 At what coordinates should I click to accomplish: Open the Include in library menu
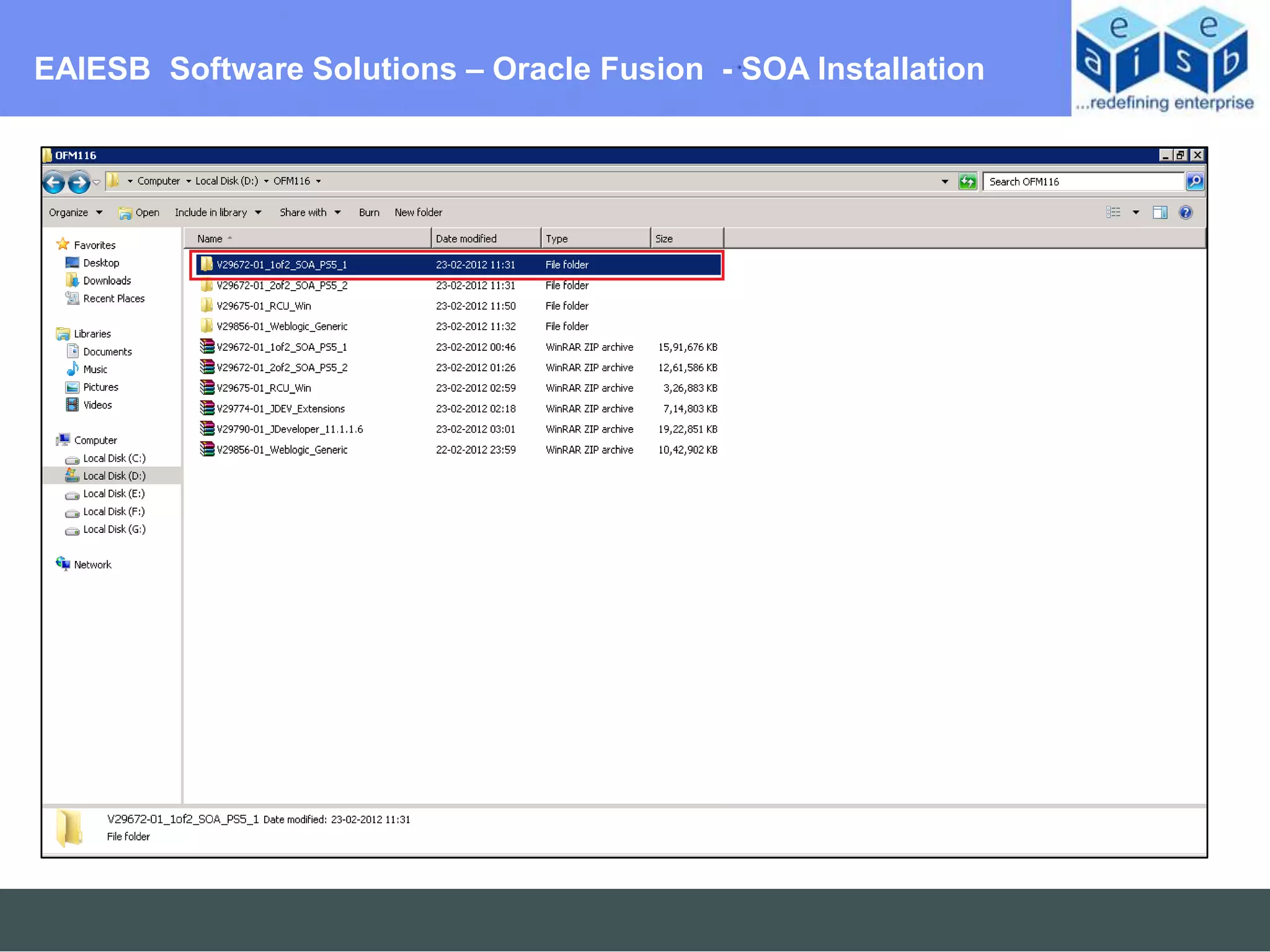[x=218, y=213]
